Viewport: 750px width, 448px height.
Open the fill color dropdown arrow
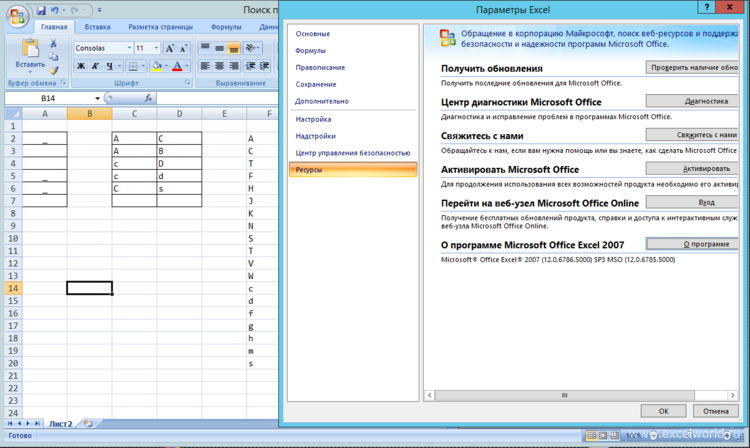[166, 66]
